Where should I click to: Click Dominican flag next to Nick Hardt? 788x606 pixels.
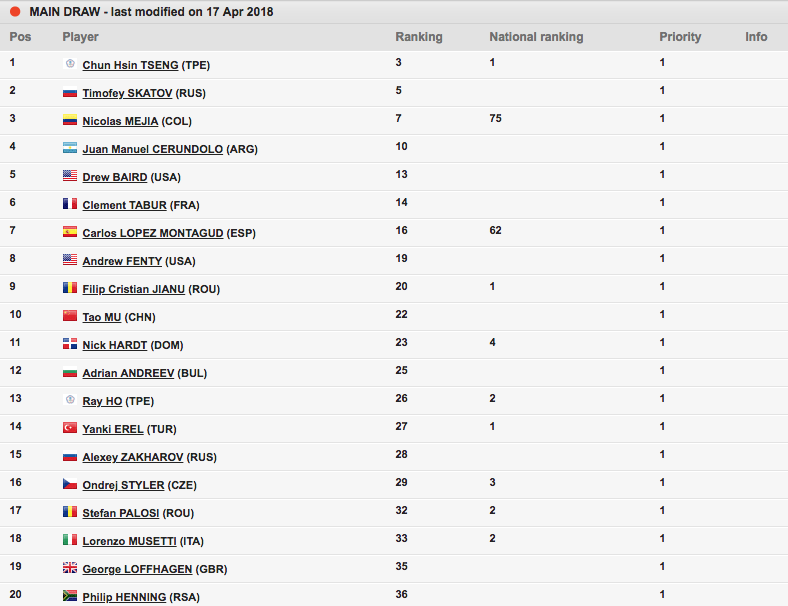pos(70,344)
